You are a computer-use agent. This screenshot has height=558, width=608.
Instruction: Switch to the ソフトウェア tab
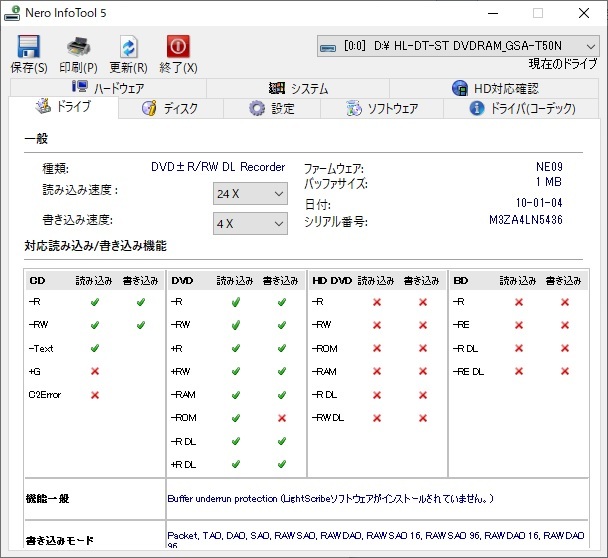382,108
